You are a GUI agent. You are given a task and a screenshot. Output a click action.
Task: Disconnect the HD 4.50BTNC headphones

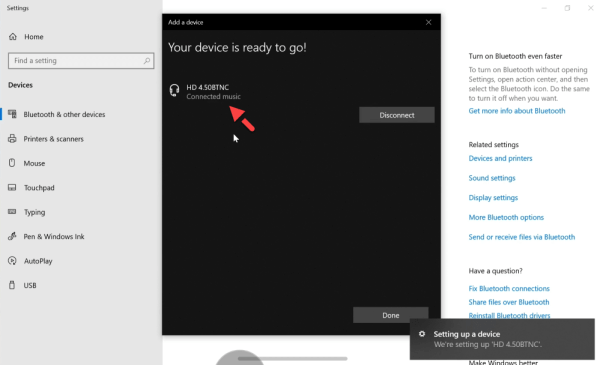[x=396, y=115]
